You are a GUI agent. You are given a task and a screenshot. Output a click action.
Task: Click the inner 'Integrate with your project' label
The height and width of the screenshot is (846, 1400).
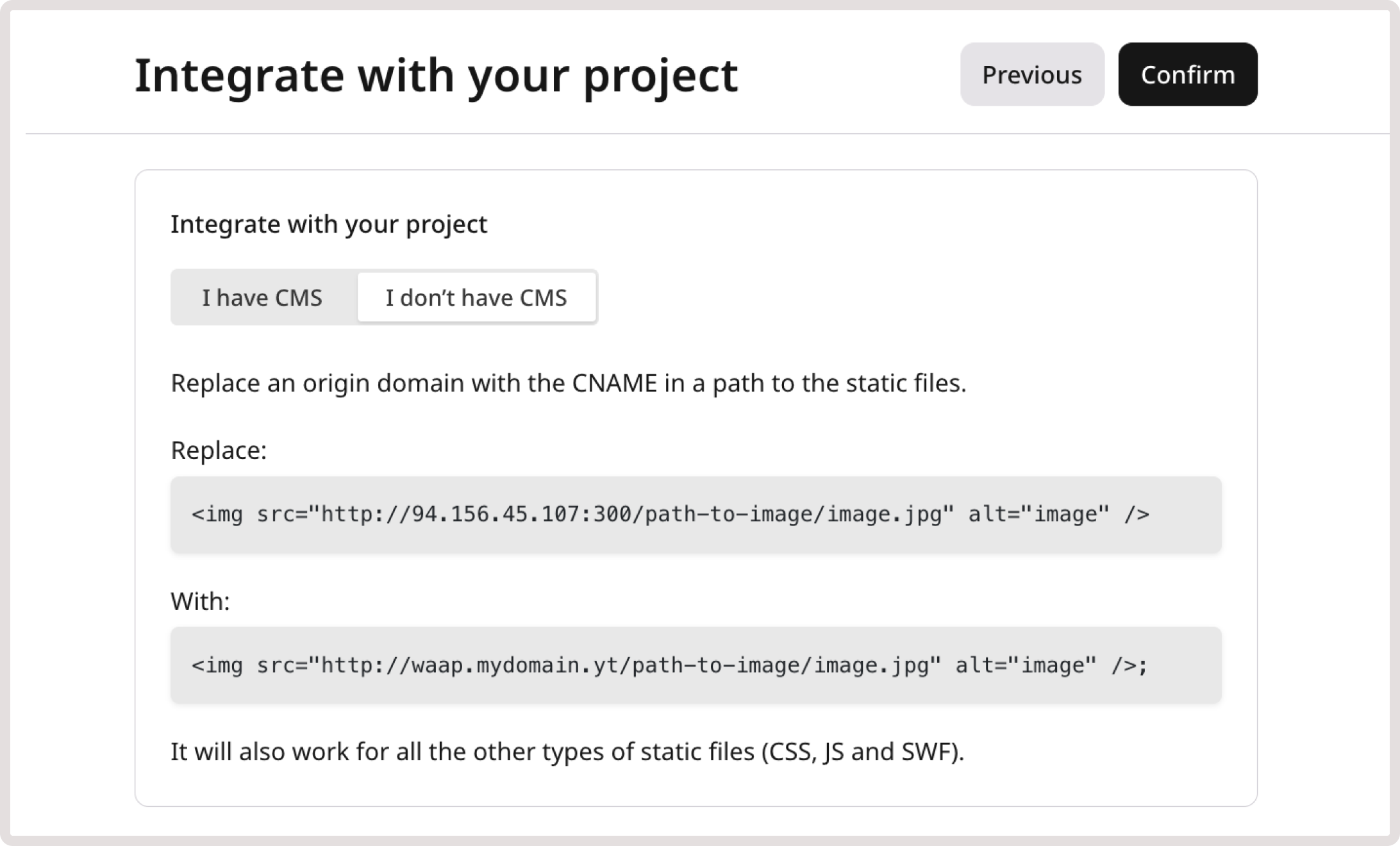click(x=329, y=224)
